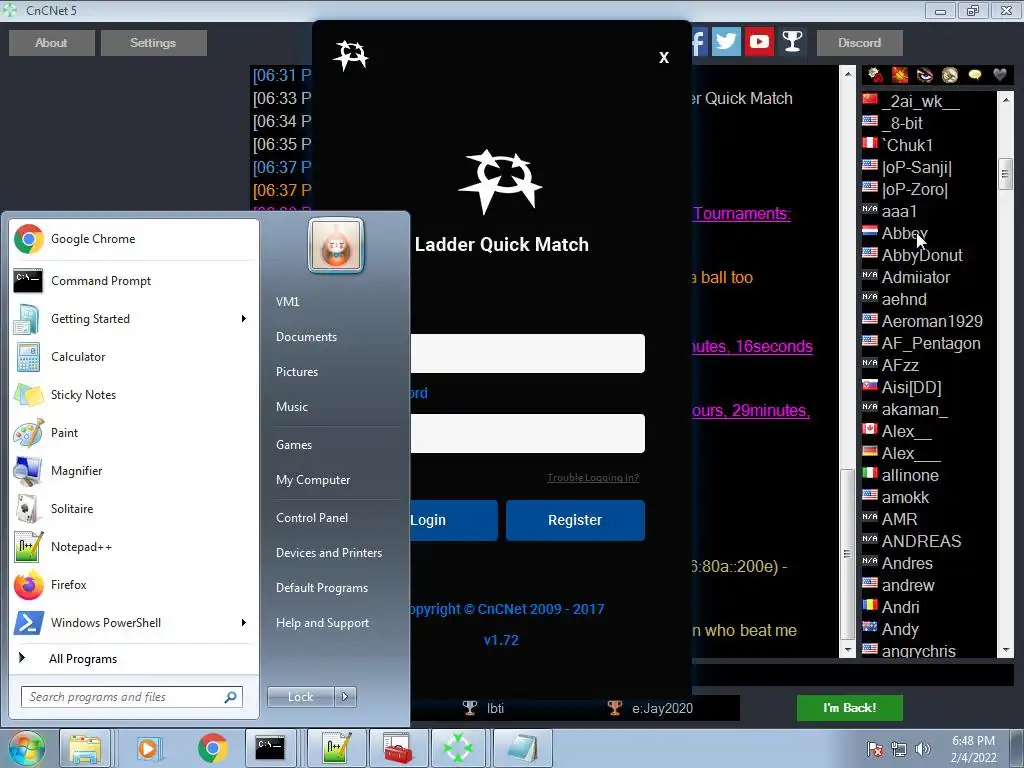This screenshot has height=768, width=1024.
Task: Select player AbbyDonut in user list
Action: pyautogui.click(x=921, y=255)
